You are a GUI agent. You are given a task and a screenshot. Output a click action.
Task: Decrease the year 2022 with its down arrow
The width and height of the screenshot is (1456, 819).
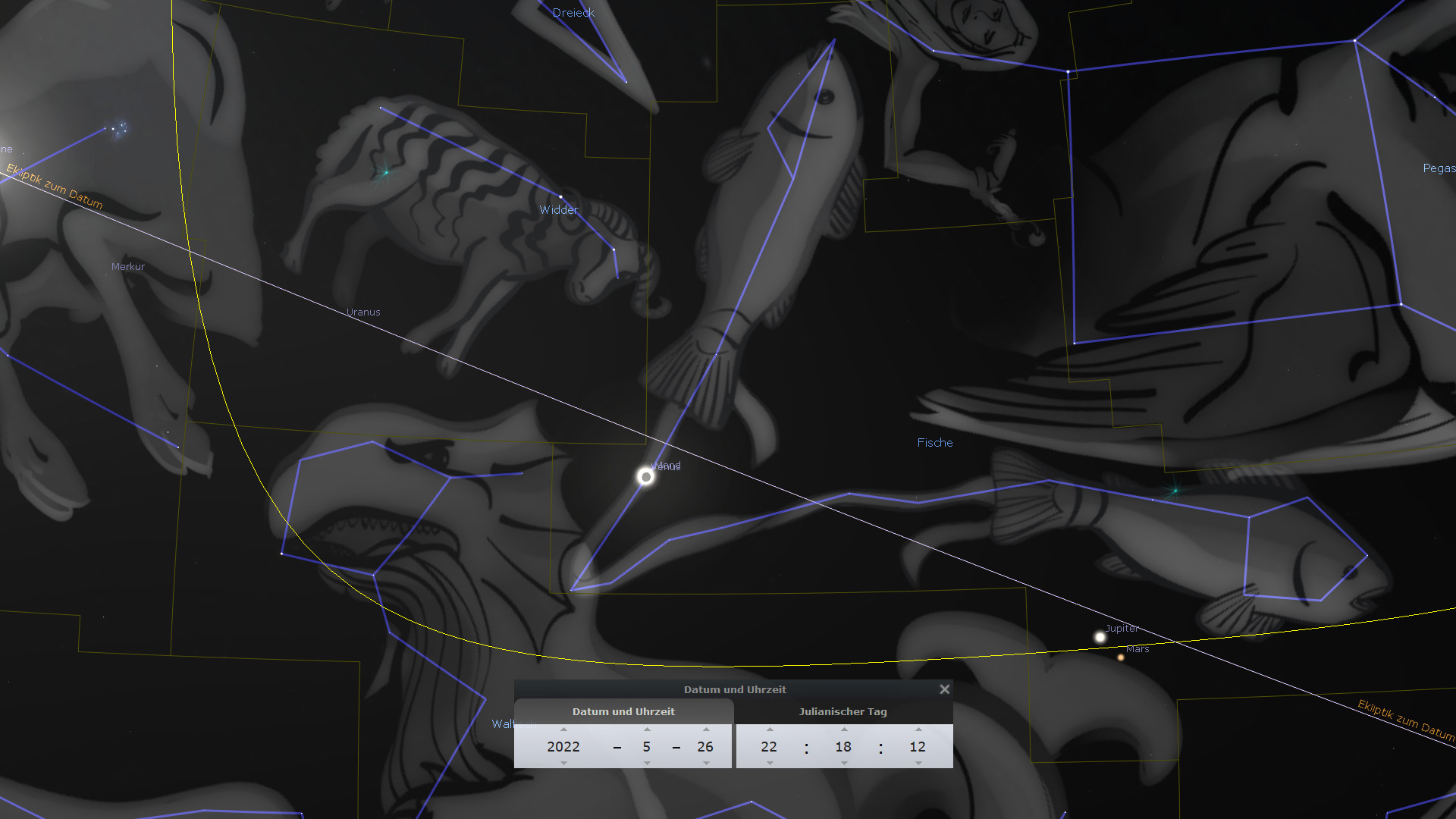click(563, 763)
